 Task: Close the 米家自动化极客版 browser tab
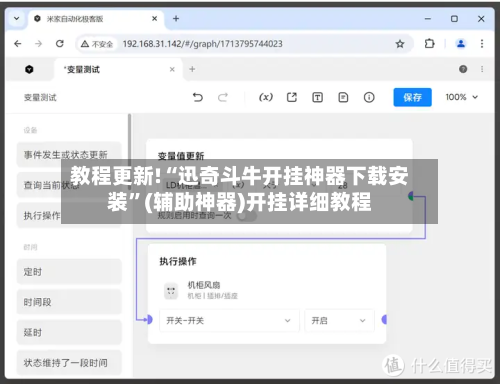click(154, 19)
